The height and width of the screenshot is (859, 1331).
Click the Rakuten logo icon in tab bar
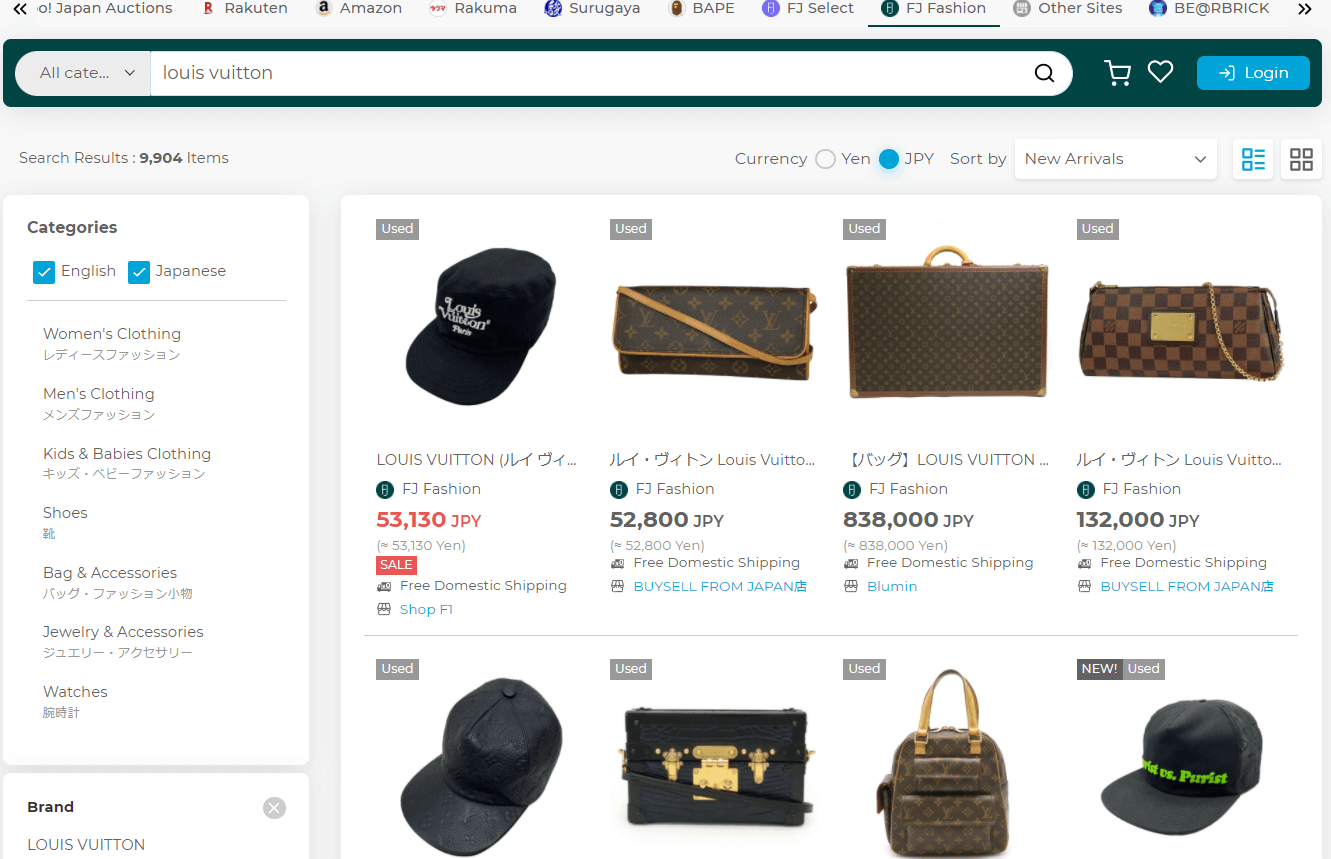tap(208, 9)
